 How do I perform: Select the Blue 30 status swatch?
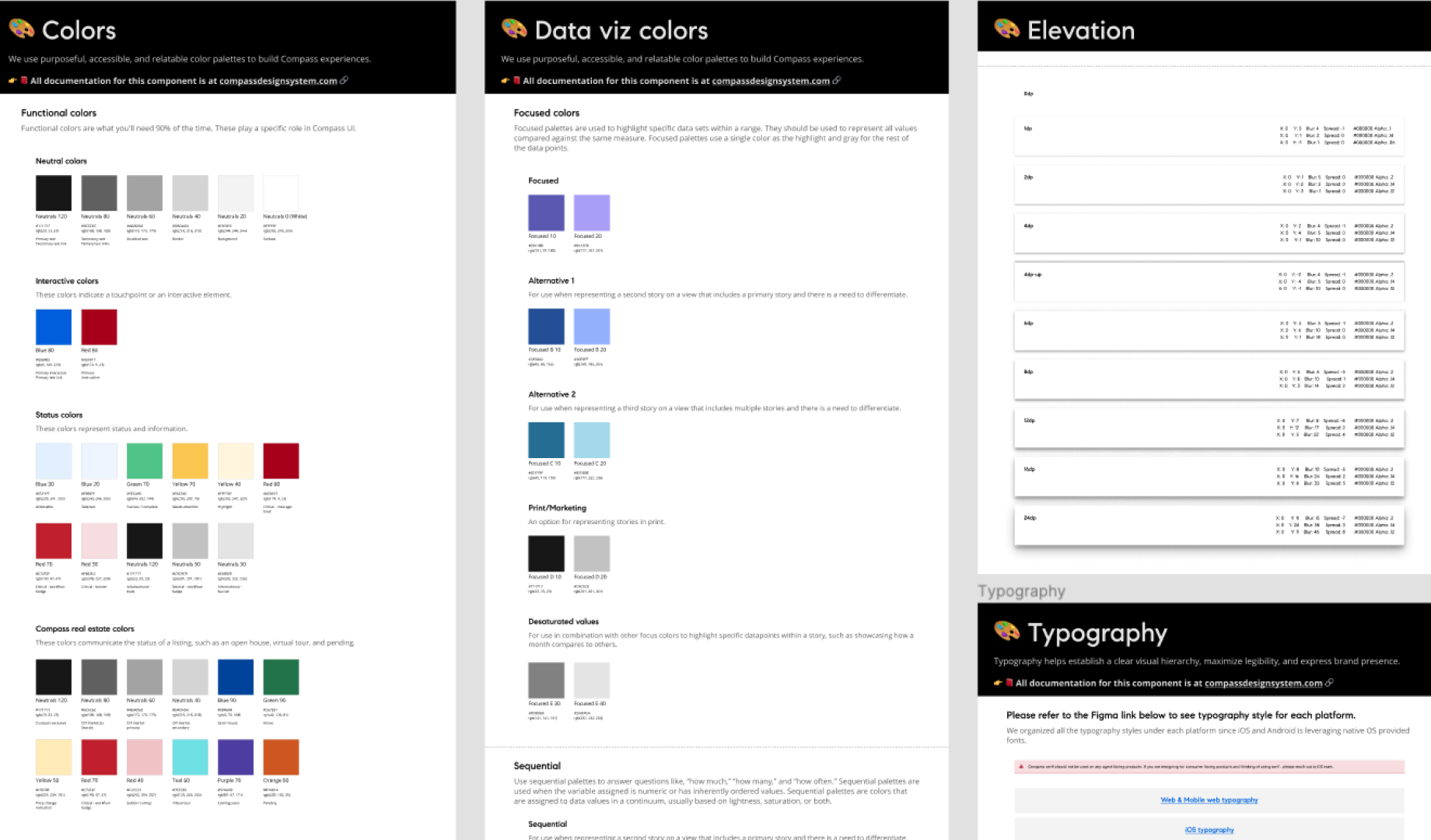coord(54,460)
